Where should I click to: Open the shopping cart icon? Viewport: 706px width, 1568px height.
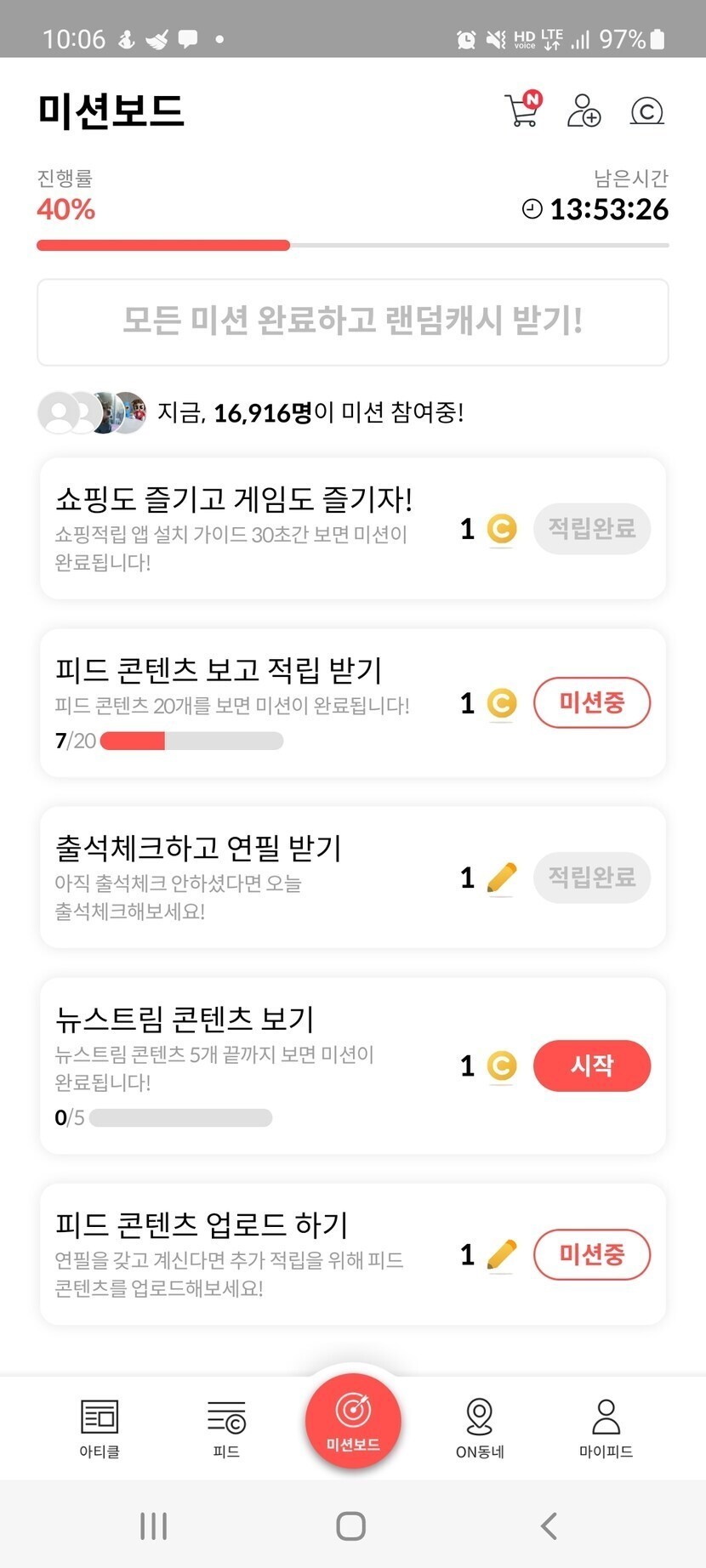522,110
